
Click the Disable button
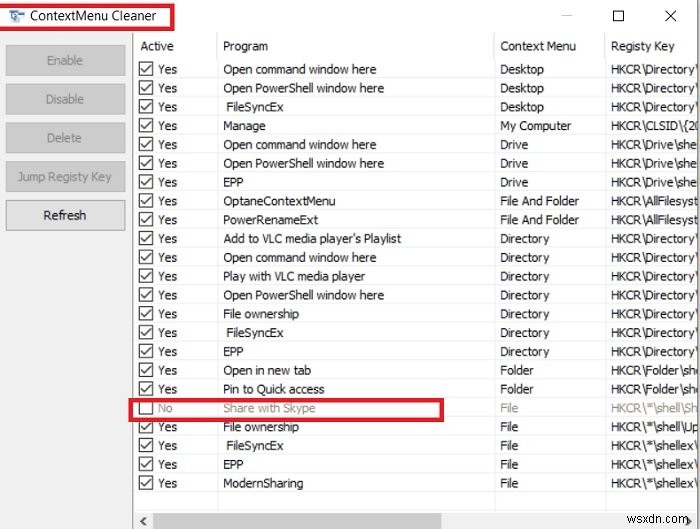pos(65,99)
